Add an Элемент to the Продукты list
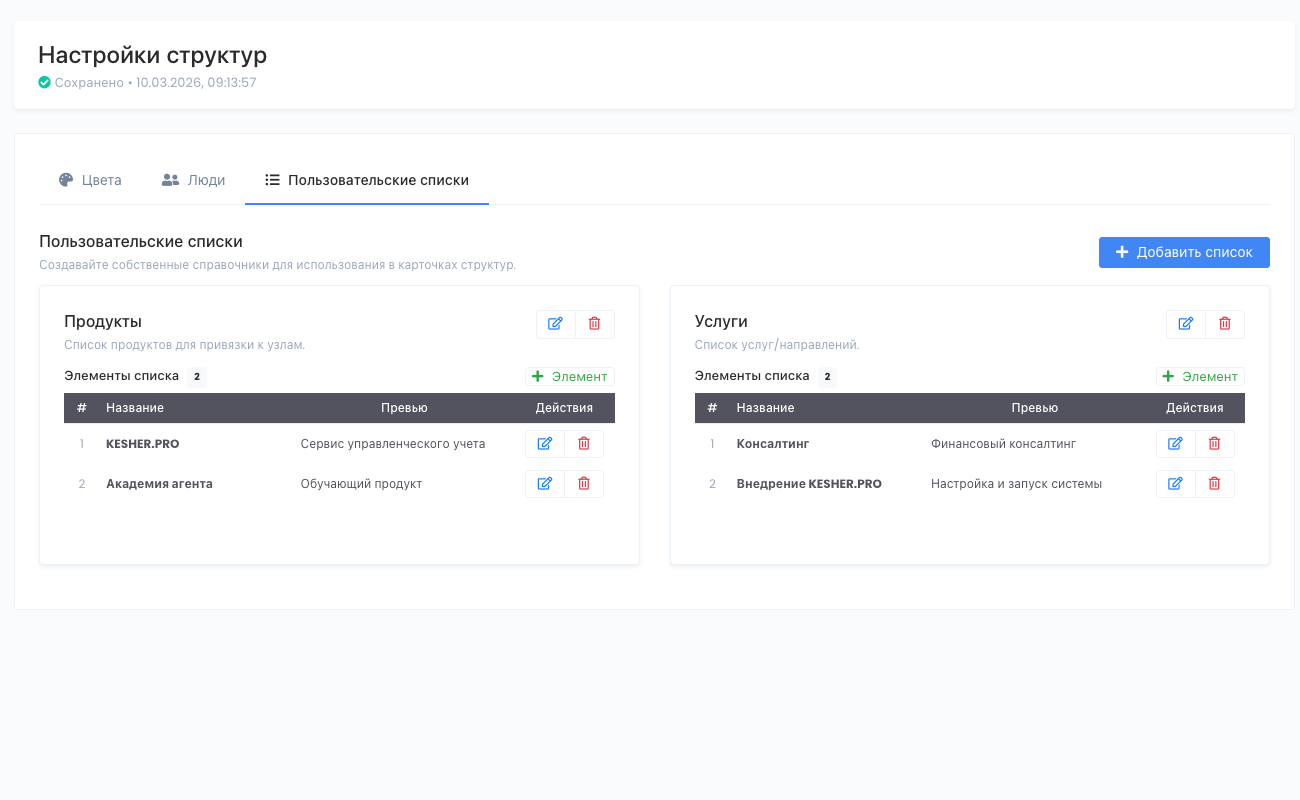 tap(570, 377)
